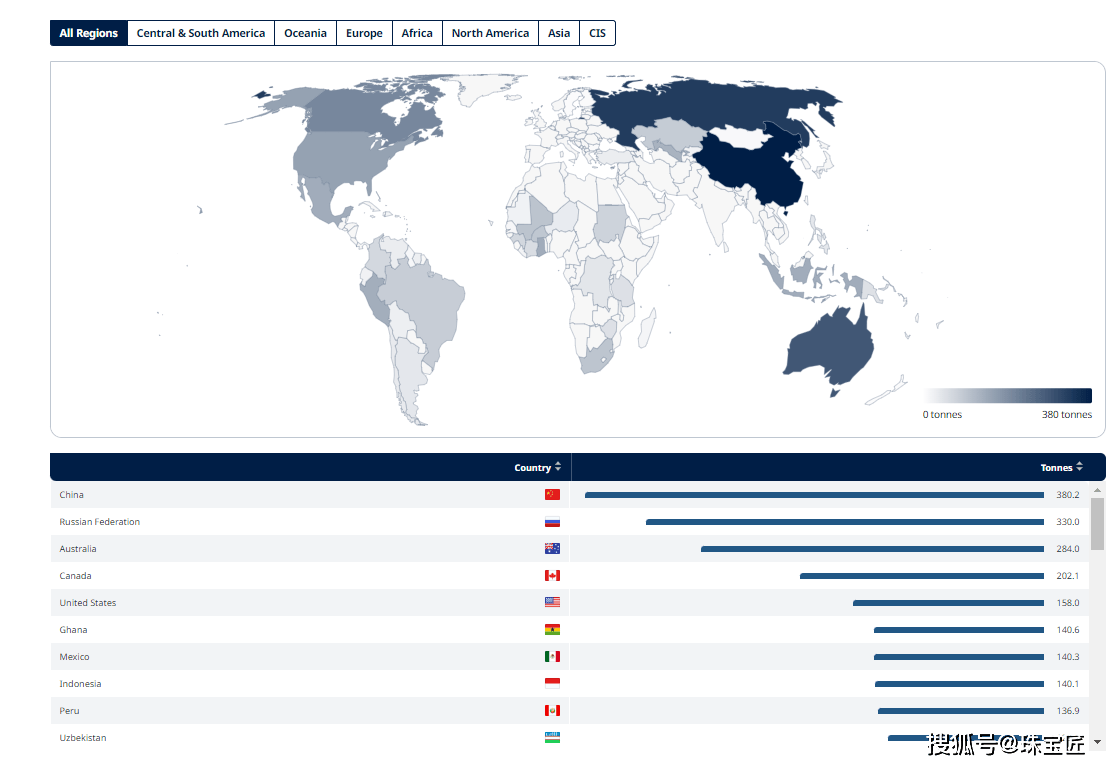Open the Africa region tab
This screenshot has width=1110, height=769.
point(417,33)
